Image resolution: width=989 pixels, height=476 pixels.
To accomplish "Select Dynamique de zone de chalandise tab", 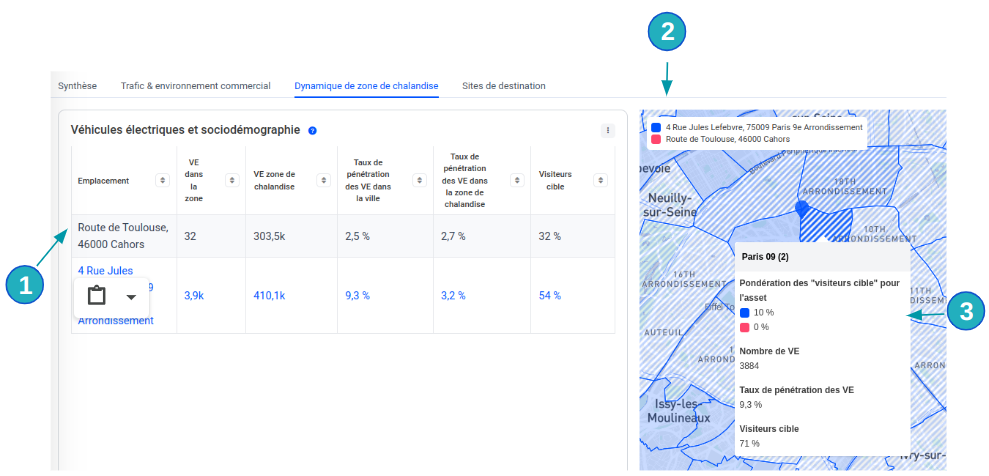I will tap(366, 86).
